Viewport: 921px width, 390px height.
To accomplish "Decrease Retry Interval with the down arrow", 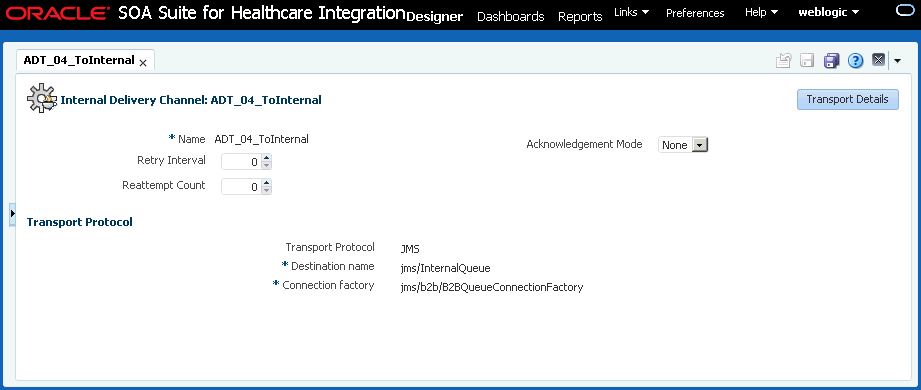I will pyautogui.click(x=267, y=166).
